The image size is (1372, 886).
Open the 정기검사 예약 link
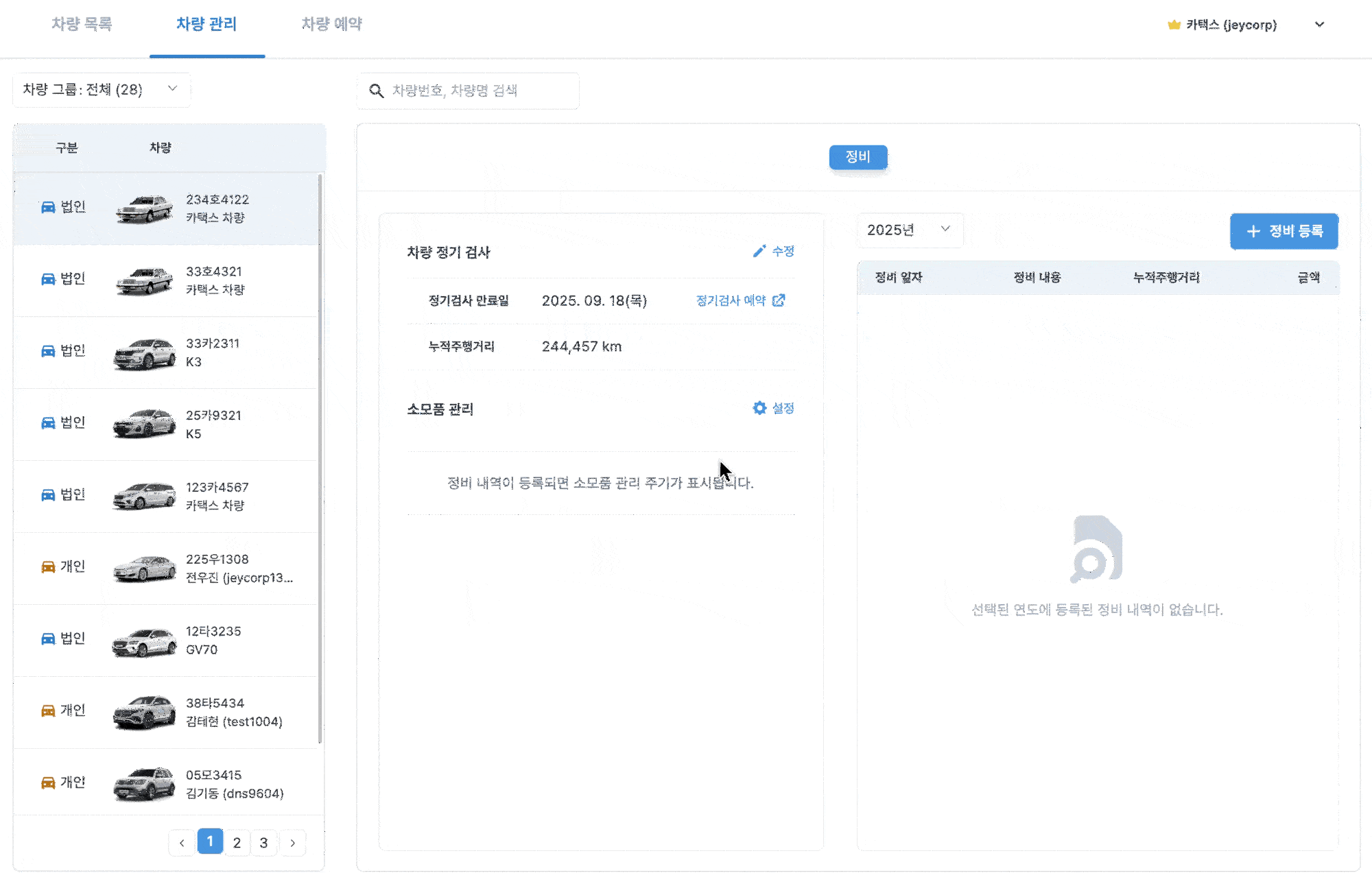point(731,300)
